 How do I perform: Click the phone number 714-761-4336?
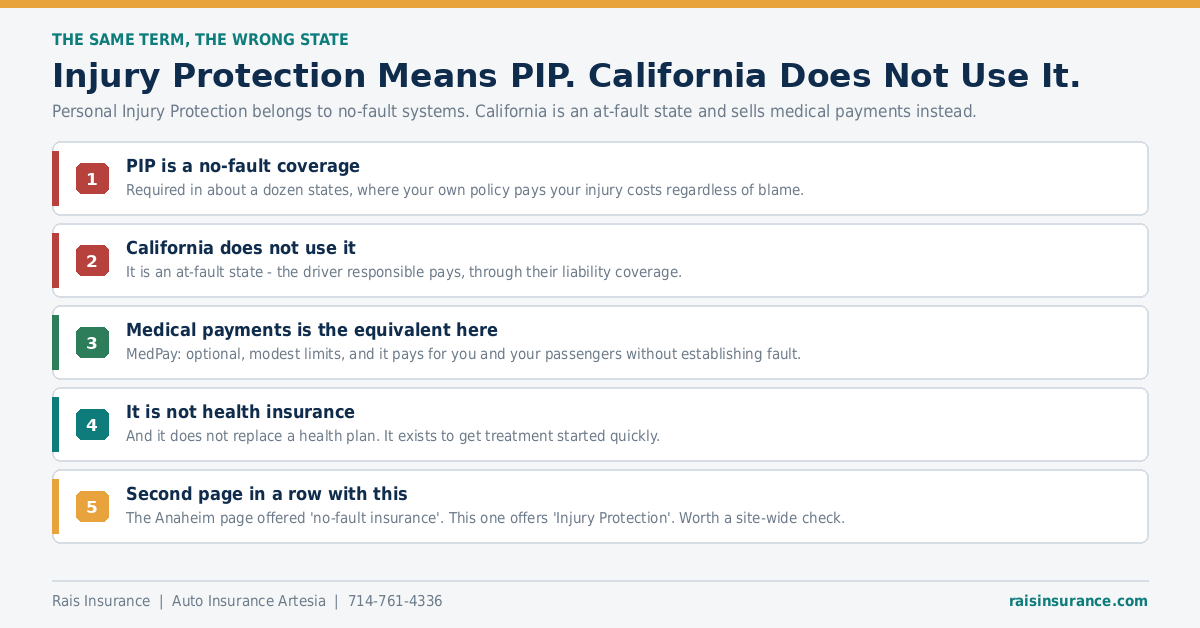(x=395, y=601)
